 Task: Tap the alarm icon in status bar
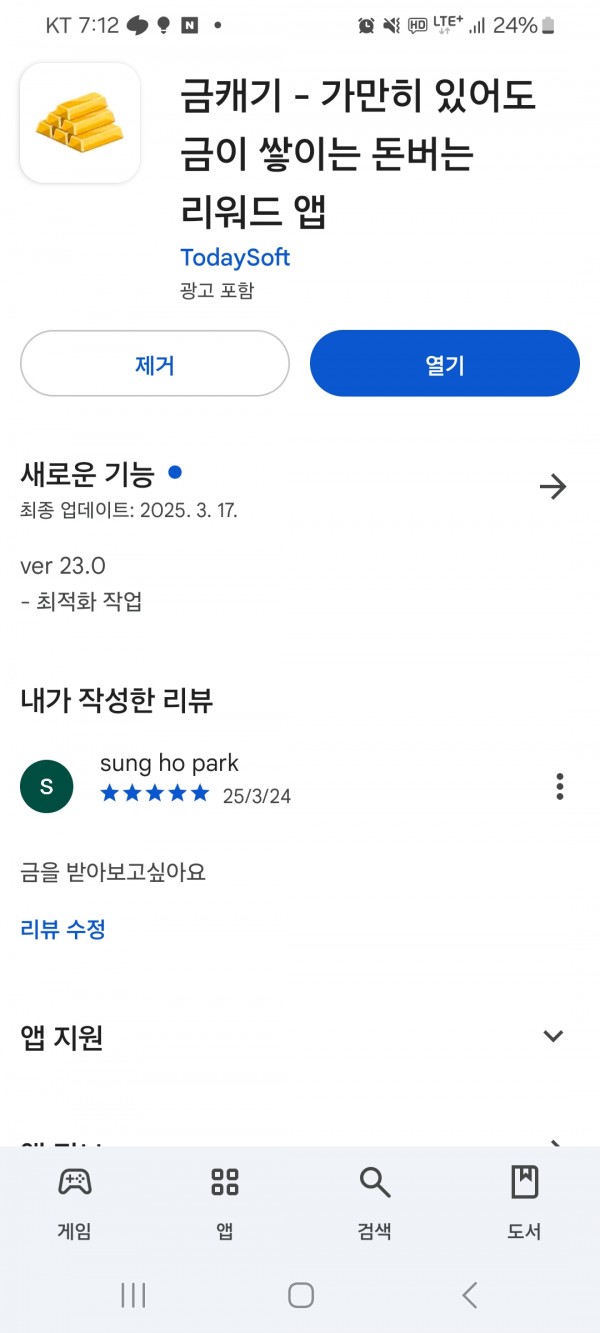pos(367,26)
